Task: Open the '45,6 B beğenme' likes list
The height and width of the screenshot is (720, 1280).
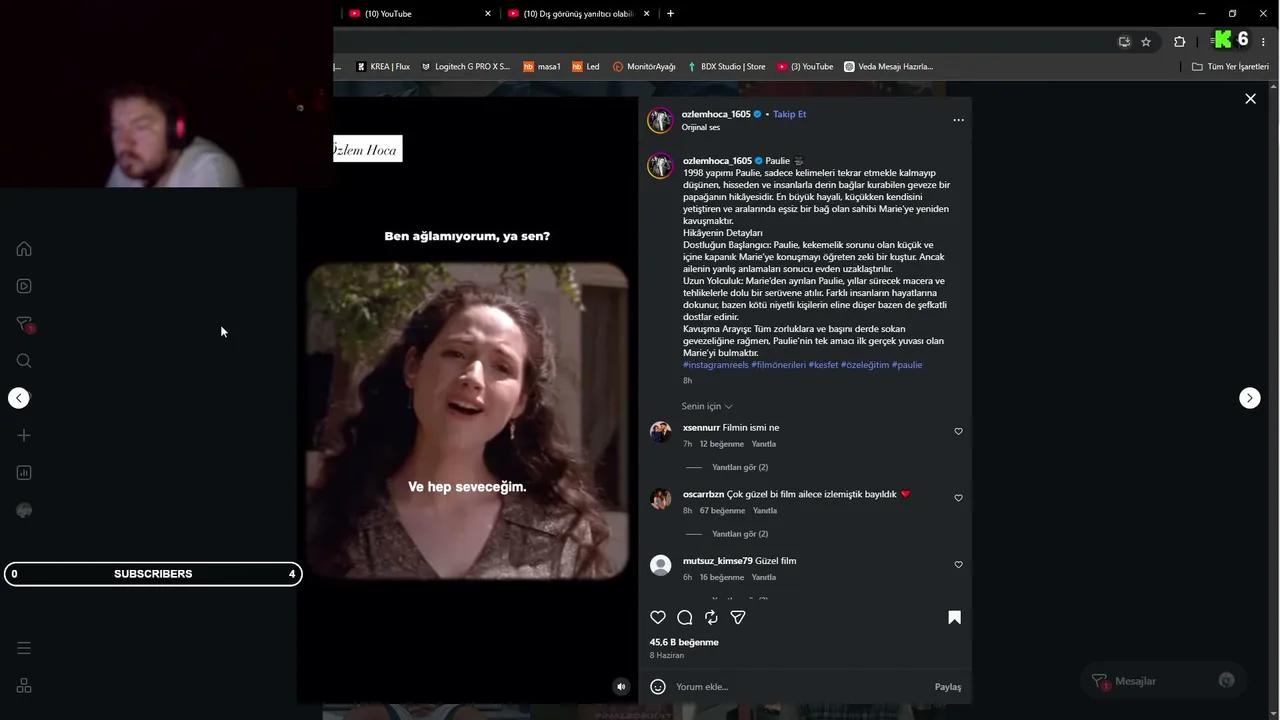Action: pos(684,642)
